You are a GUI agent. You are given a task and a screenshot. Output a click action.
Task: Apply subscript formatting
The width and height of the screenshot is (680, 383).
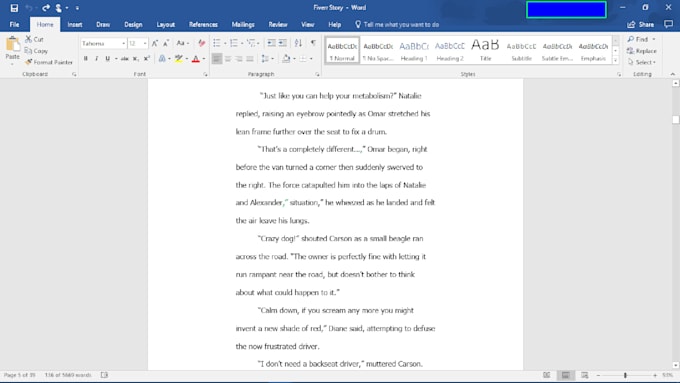click(136, 59)
